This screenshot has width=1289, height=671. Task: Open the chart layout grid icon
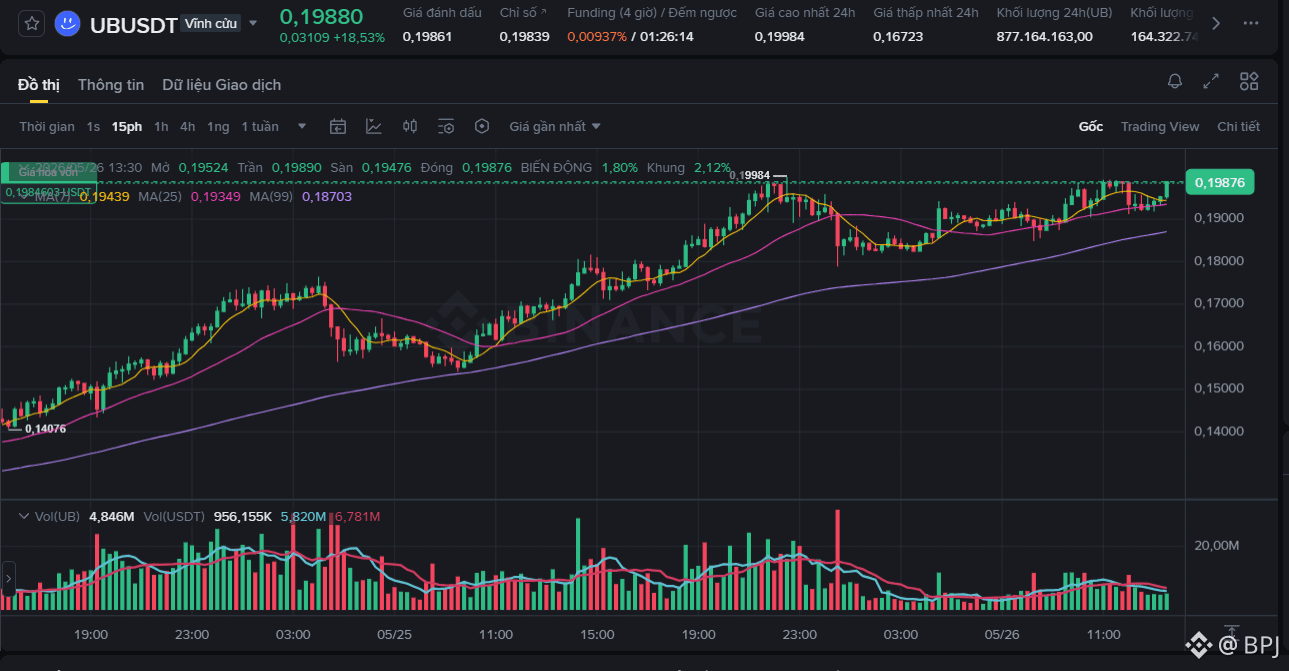pyautogui.click(x=1249, y=81)
